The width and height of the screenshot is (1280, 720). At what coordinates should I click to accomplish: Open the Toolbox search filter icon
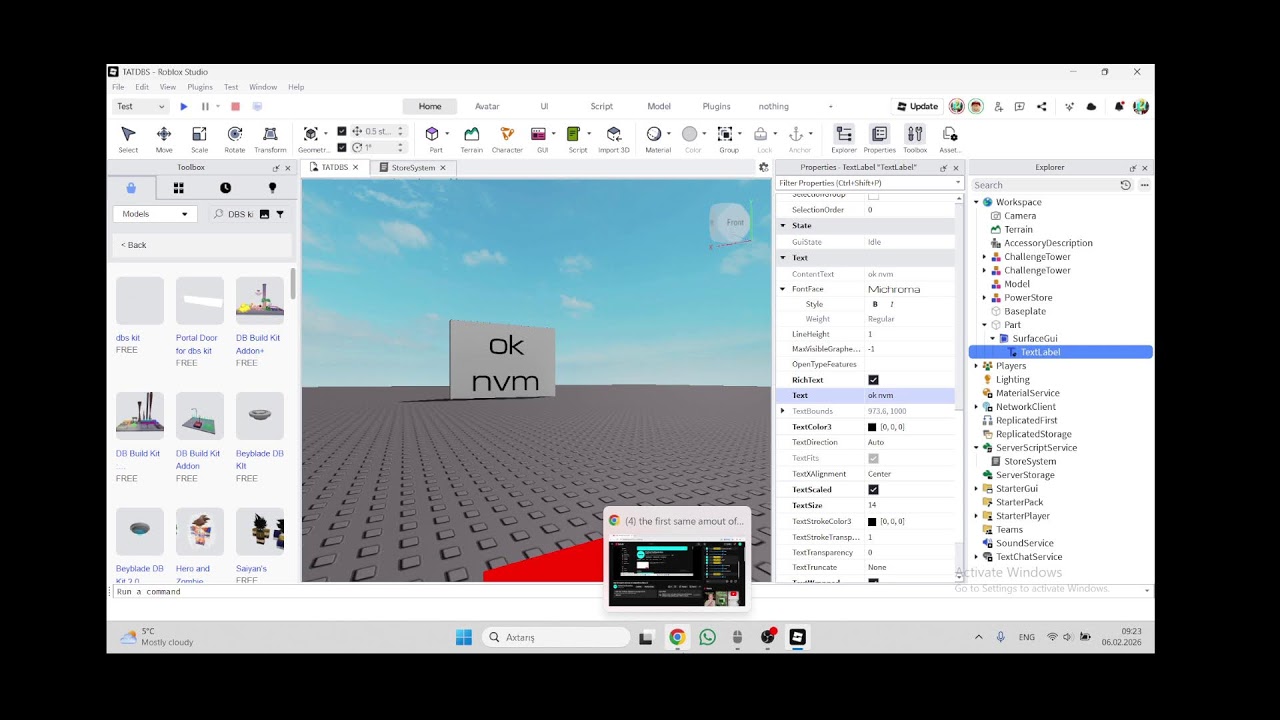(x=280, y=214)
